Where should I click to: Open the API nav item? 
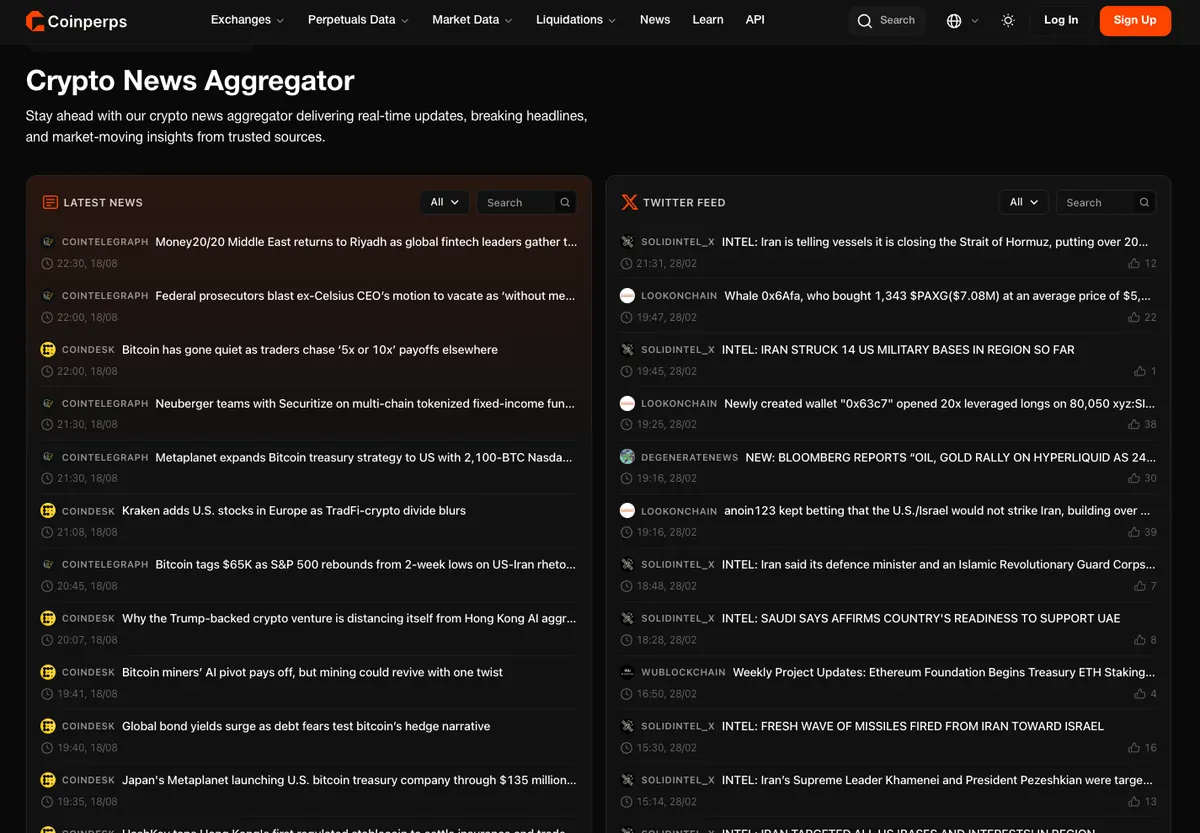coord(755,20)
